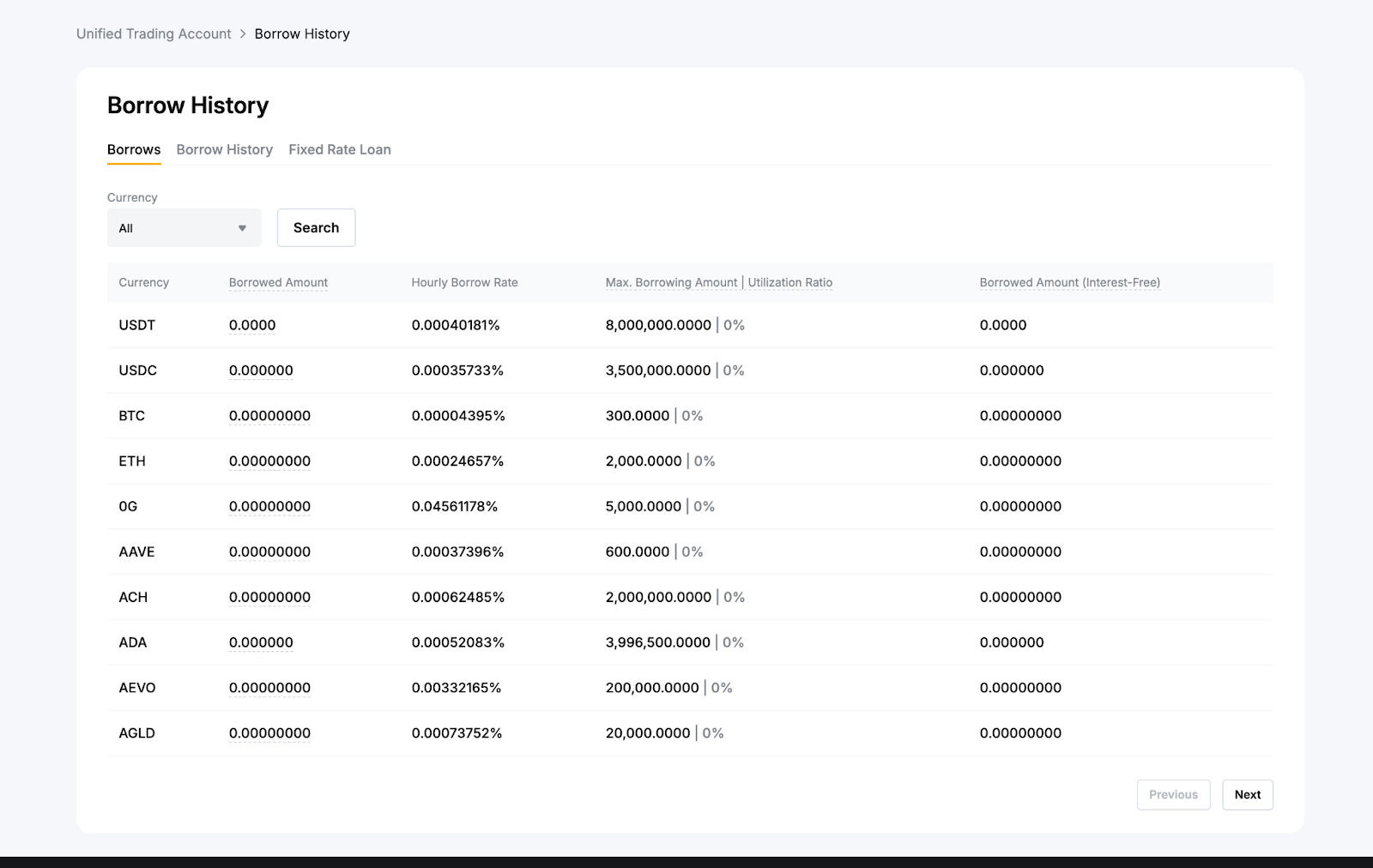The image size is (1373, 868).
Task: Click the BTC borrowed amount value
Action: (x=269, y=416)
